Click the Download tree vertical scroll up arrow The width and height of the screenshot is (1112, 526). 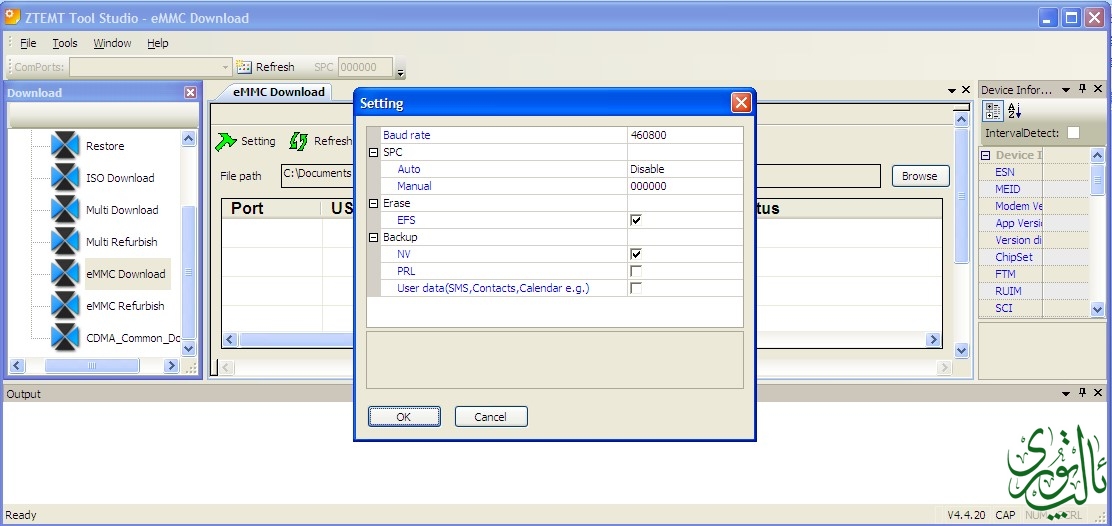[x=189, y=139]
